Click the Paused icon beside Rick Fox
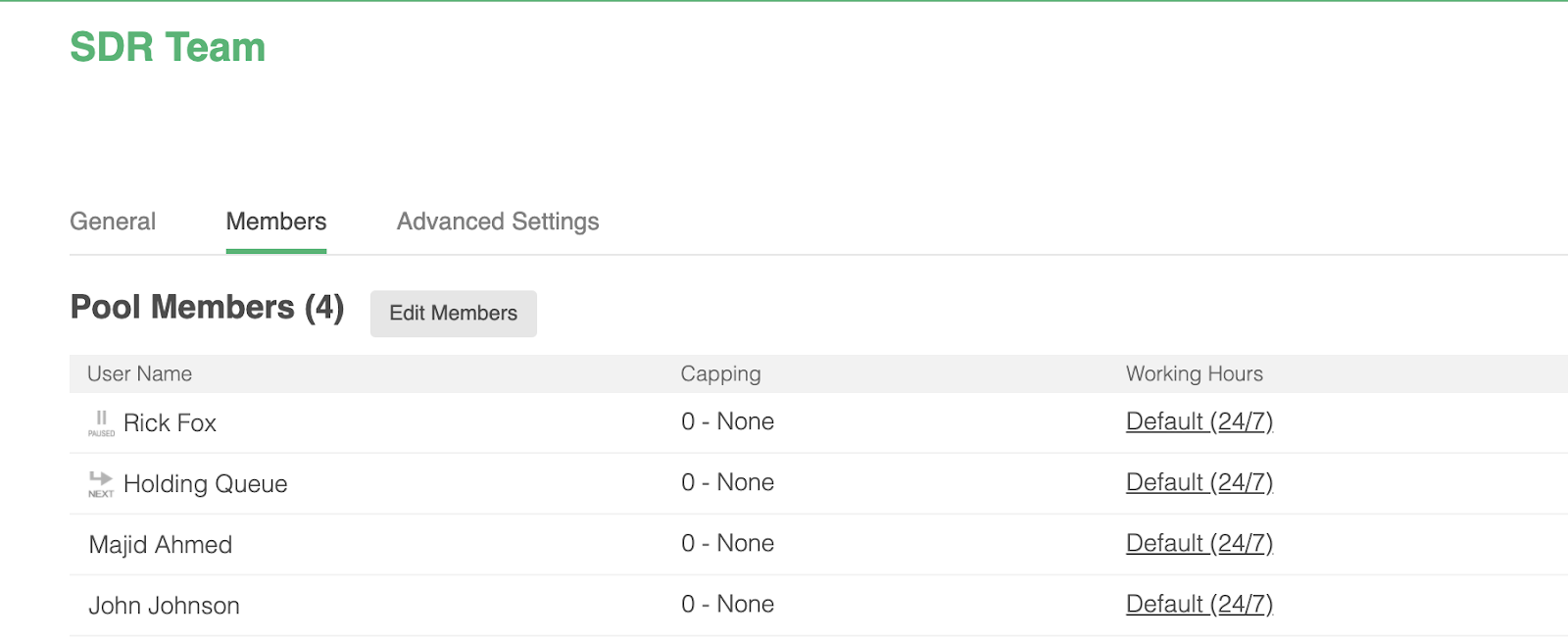 tap(101, 422)
